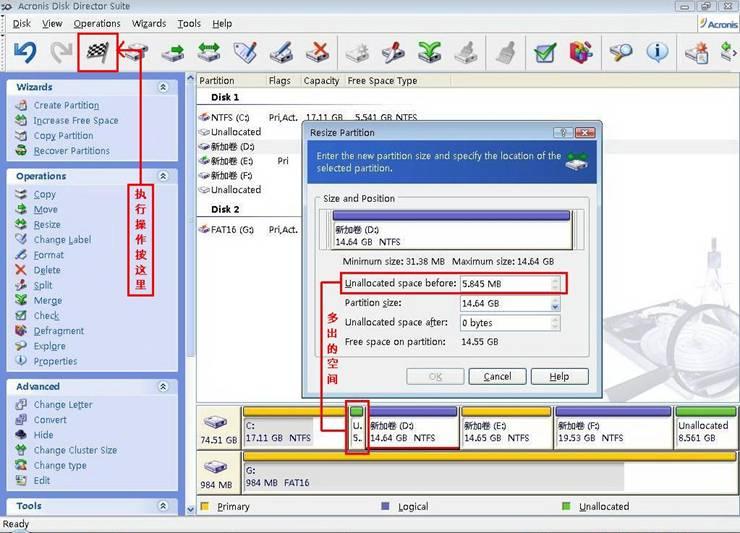This screenshot has width=740, height=533.
Task: Click the blue info icon in toolbar
Action: [x=657, y=52]
